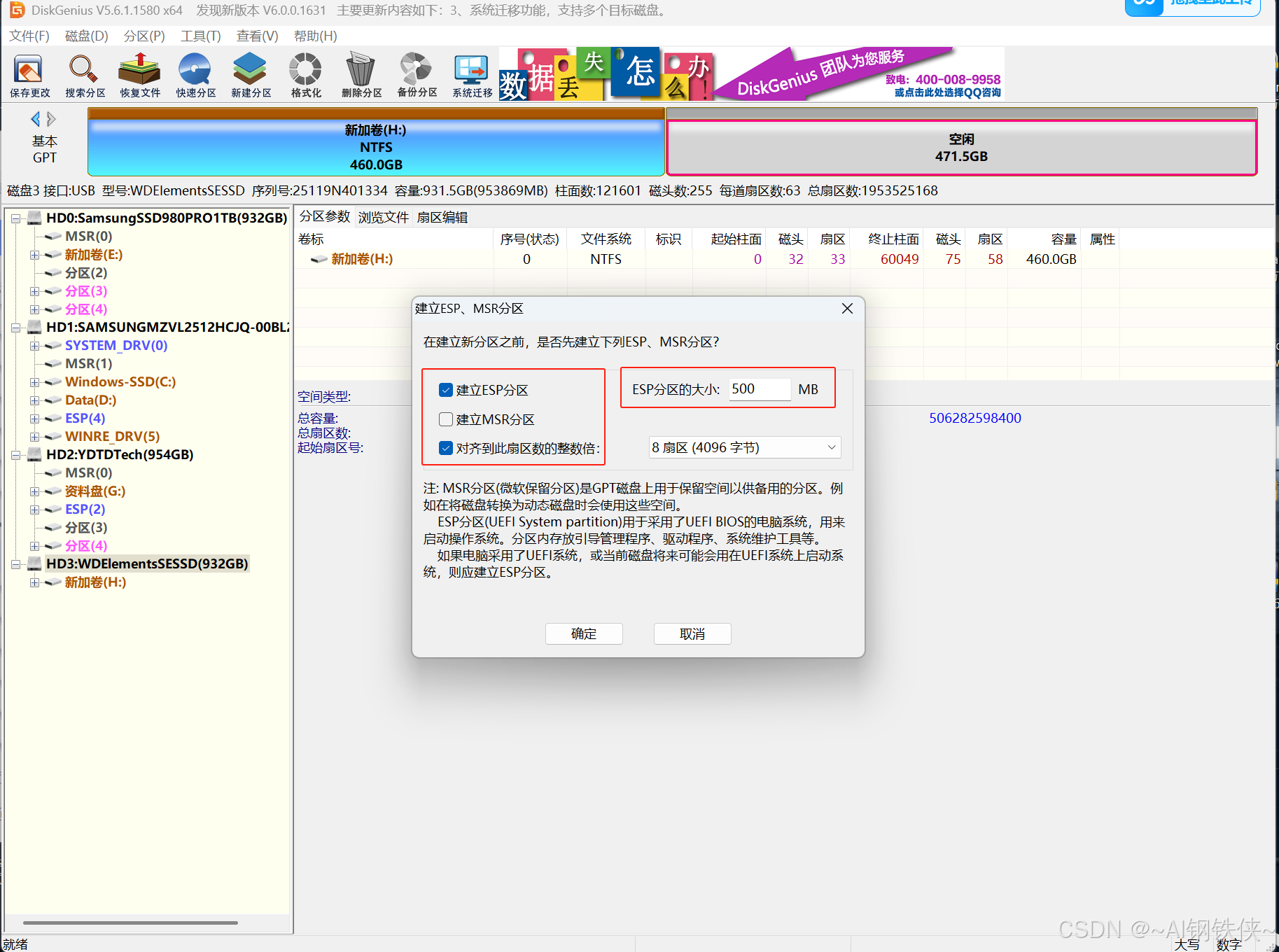The width and height of the screenshot is (1279, 952).
Task: Select ESP(2) under HD2 in tree
Action: tap(85, 509)
